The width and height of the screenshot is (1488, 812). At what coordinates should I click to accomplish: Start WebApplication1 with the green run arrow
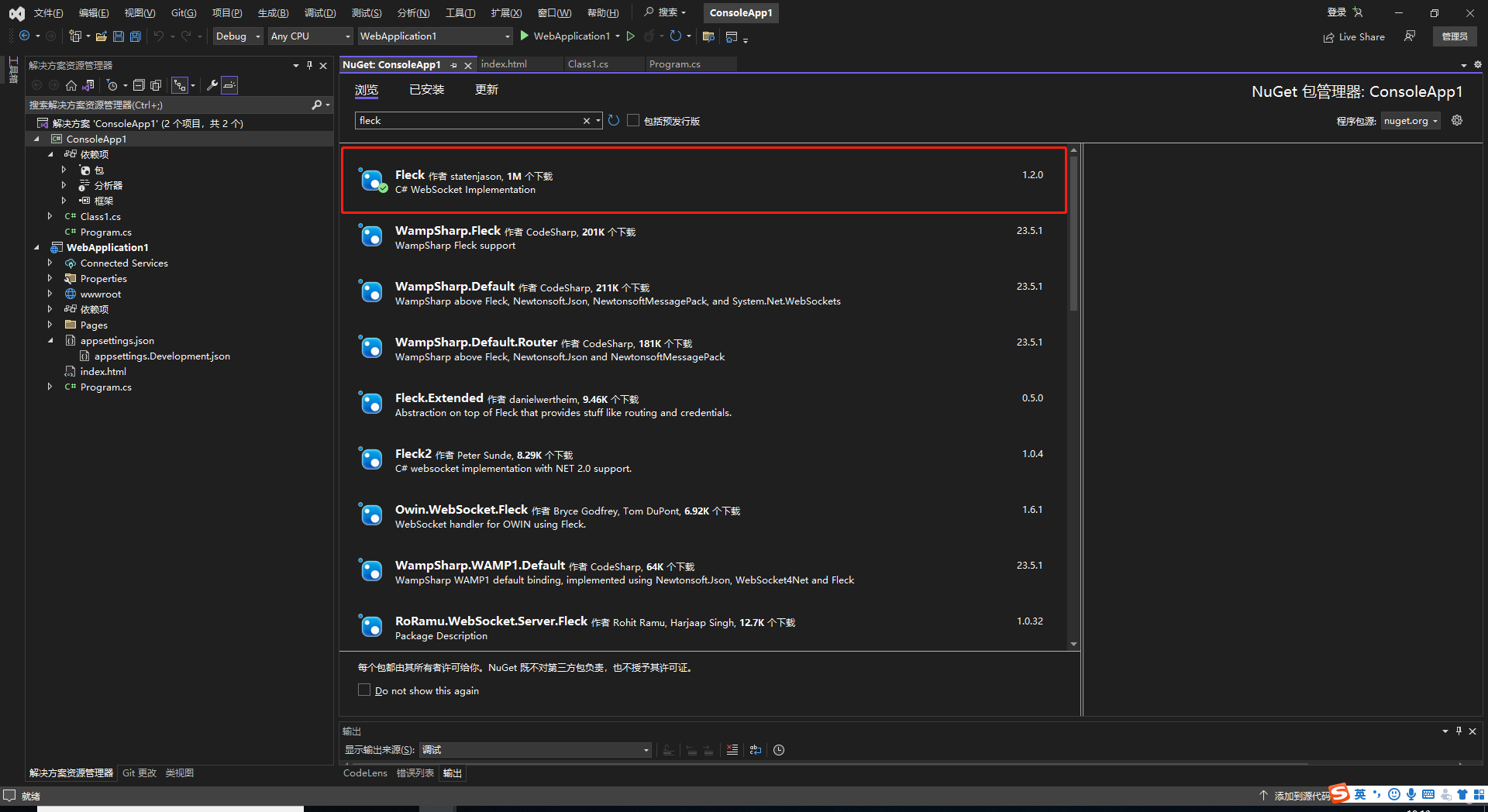point(525,36)
